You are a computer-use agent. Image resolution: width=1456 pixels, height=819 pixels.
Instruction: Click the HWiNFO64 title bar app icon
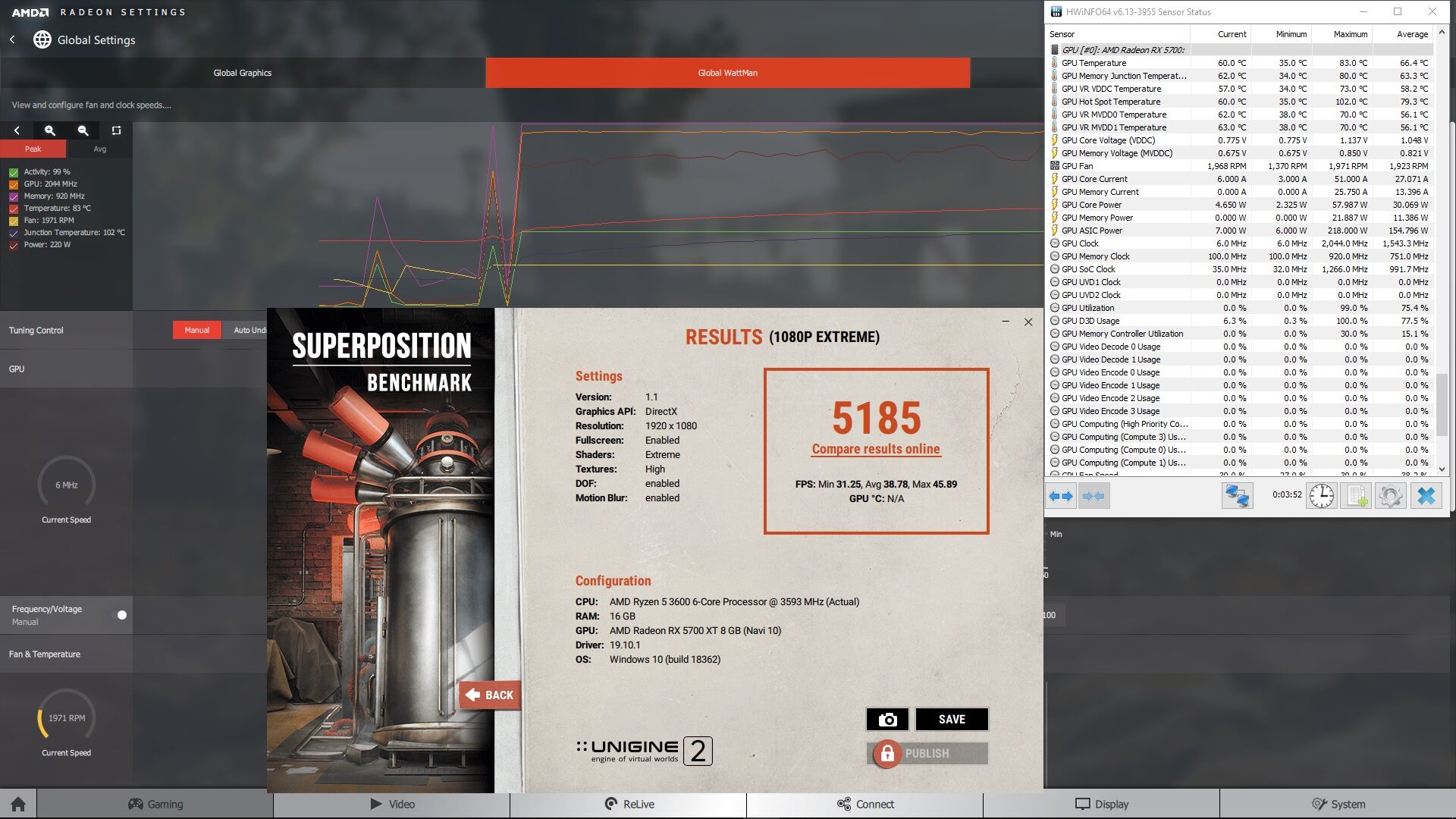[1056, 11]
